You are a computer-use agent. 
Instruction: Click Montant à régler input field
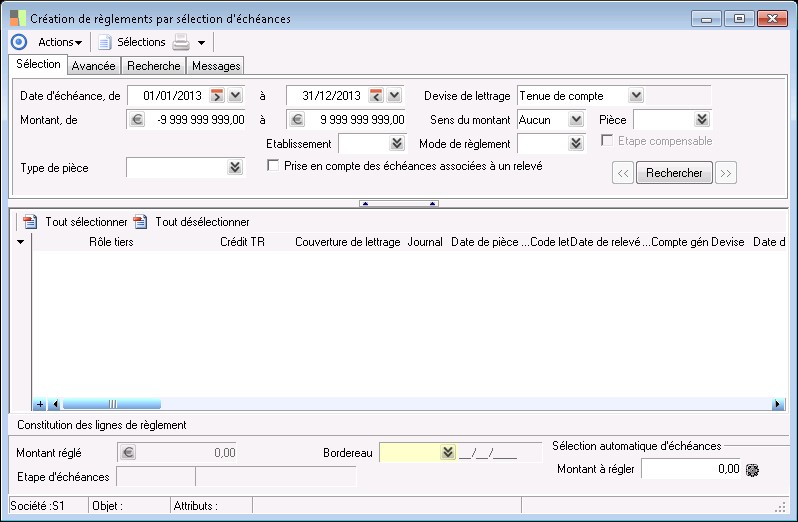tap(691, 469)
